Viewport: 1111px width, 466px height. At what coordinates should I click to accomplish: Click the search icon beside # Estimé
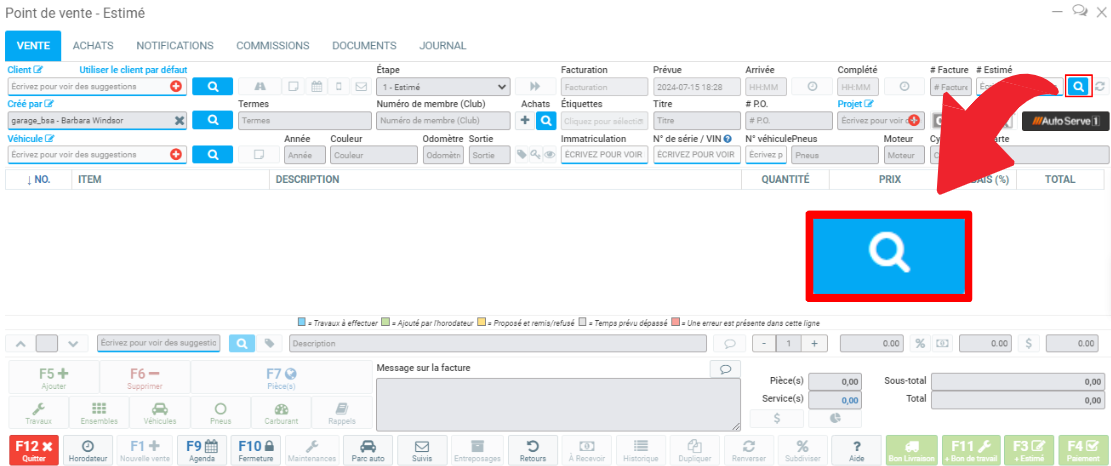click(1078, 87)
